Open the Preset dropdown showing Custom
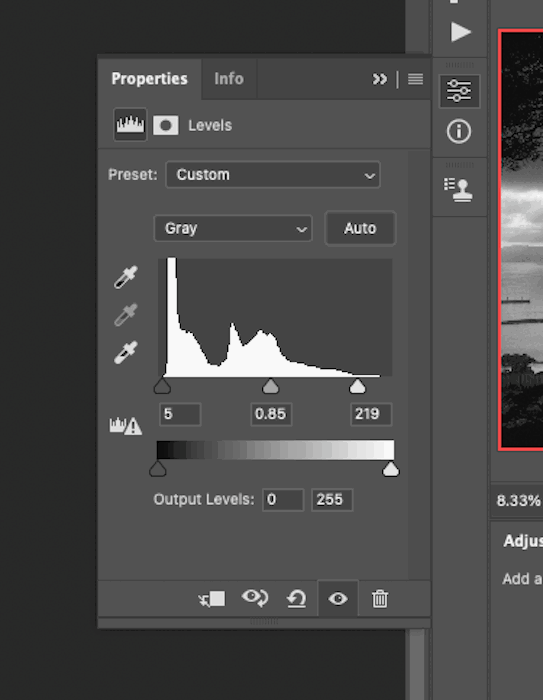The height and width of the screenshot is (700, 543). point(273,175)
